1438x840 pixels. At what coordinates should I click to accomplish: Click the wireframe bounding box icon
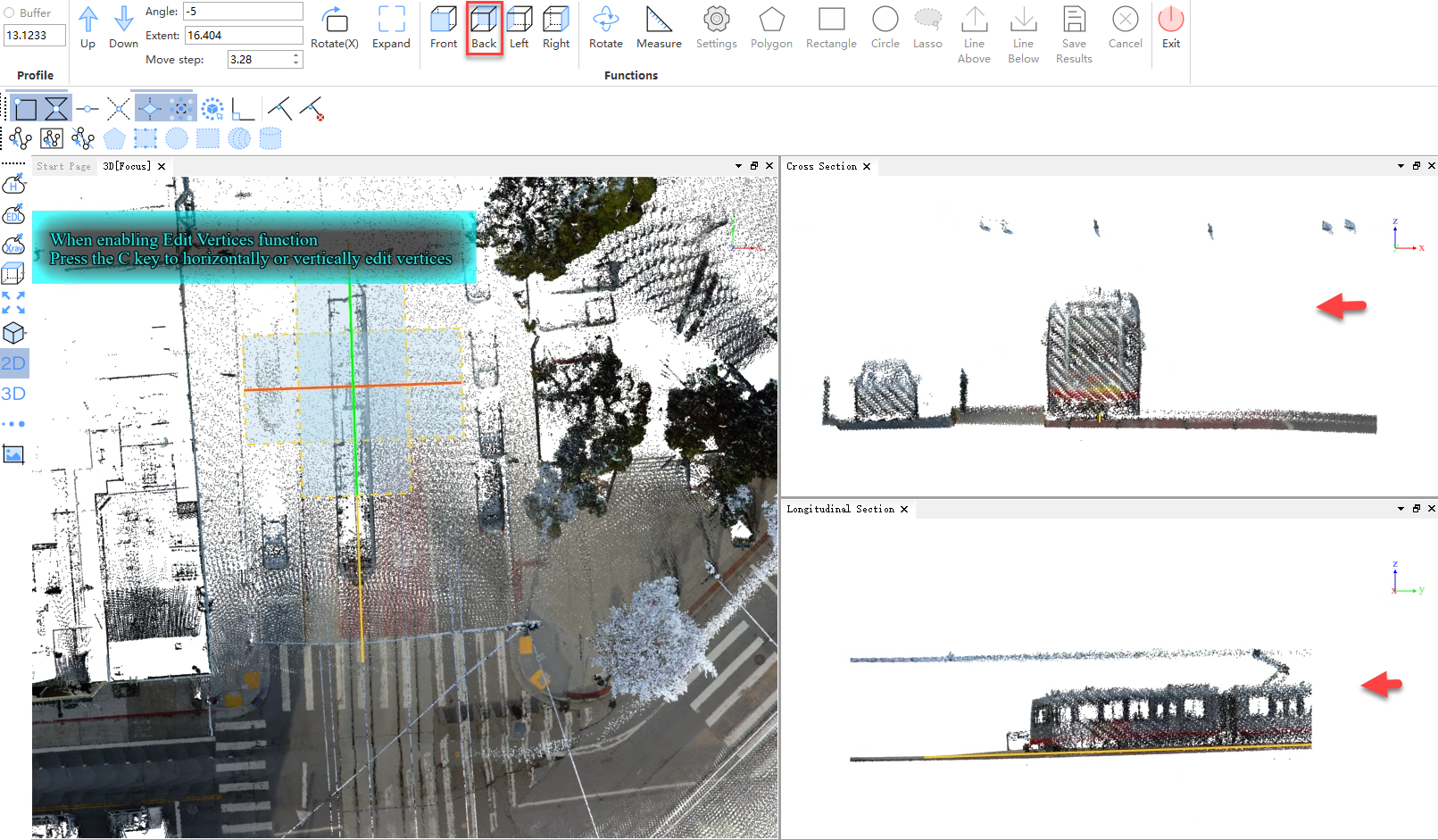tap(13, 273)
